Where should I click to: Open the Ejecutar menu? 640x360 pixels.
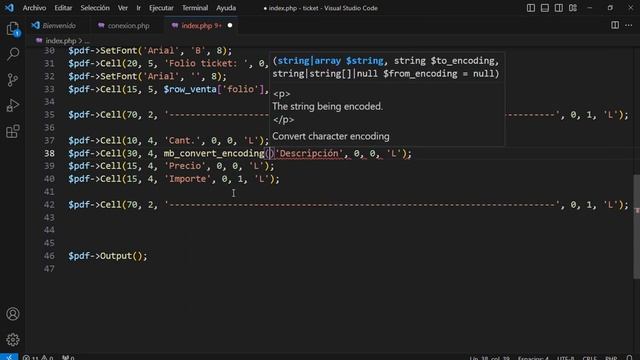tap(161, 8)
